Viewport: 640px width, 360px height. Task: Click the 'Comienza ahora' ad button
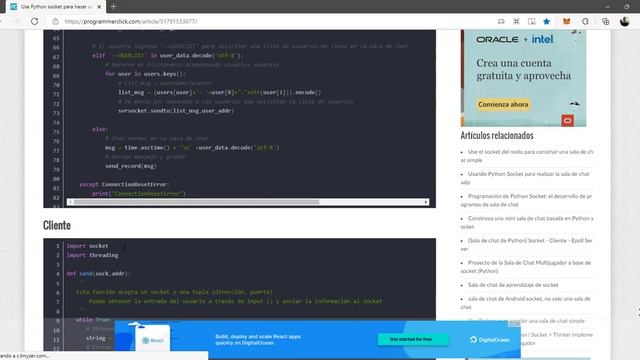(503, 104)
